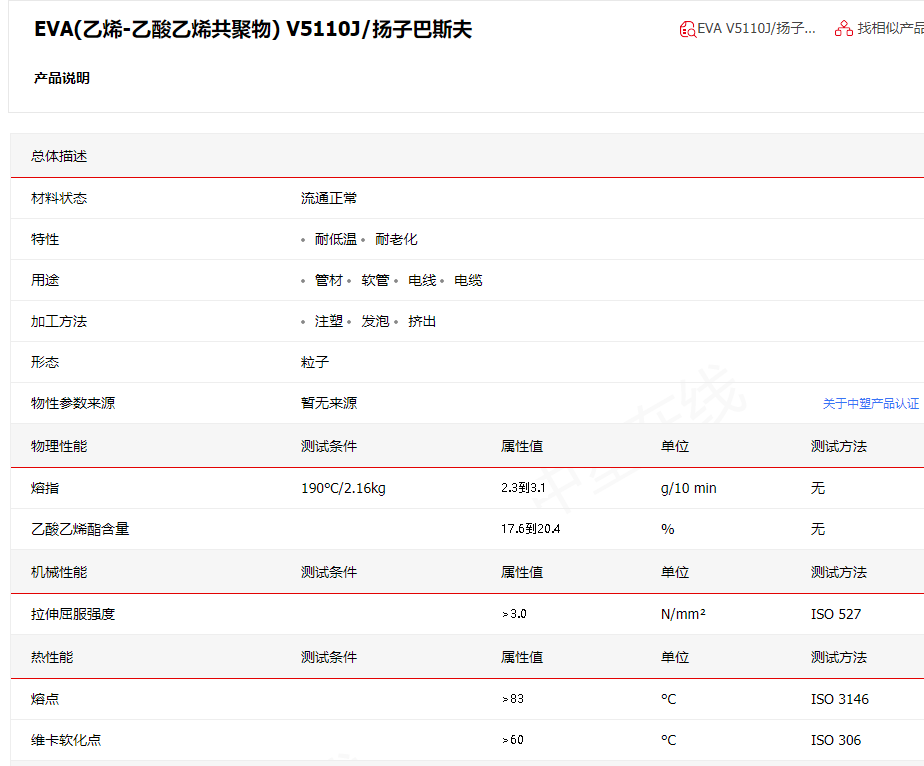Click 测试方法 in the 热性能 header row
The image size is (924, 766).
point(839,657)
